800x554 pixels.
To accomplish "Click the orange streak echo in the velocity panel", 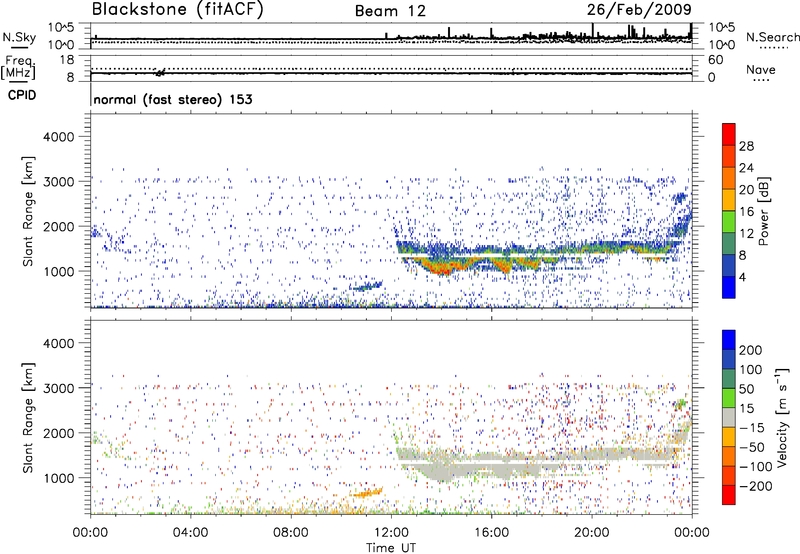I will pyautogui.click(x=368, y=493).
